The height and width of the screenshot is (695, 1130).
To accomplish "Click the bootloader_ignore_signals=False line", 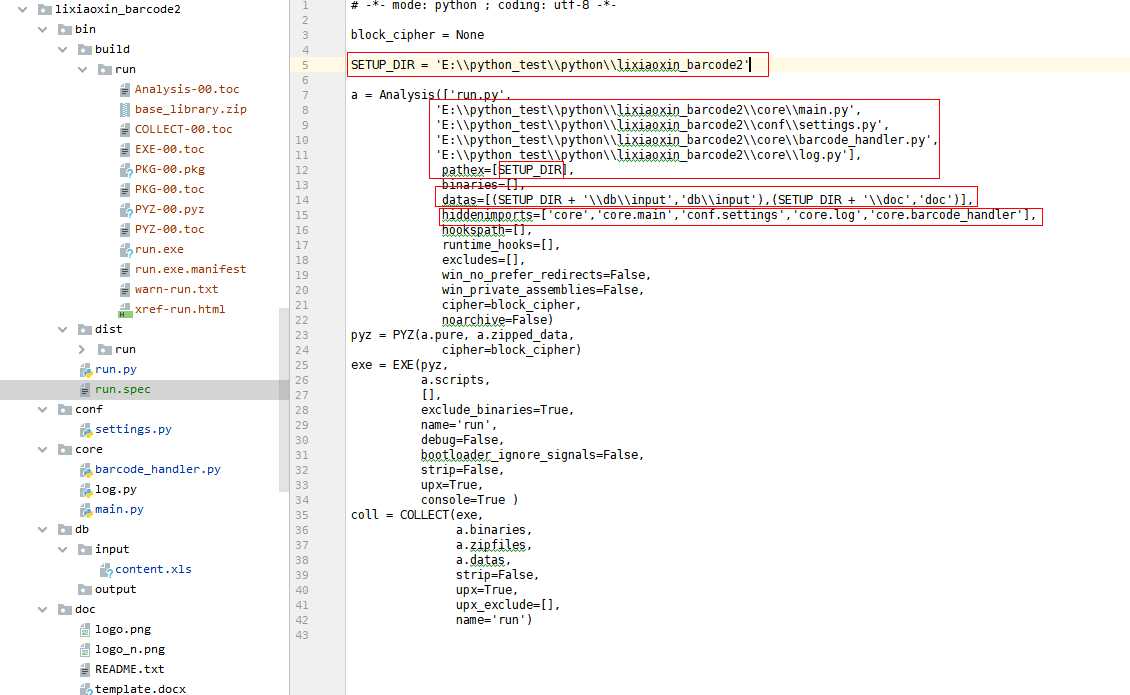I will point(533,455).
